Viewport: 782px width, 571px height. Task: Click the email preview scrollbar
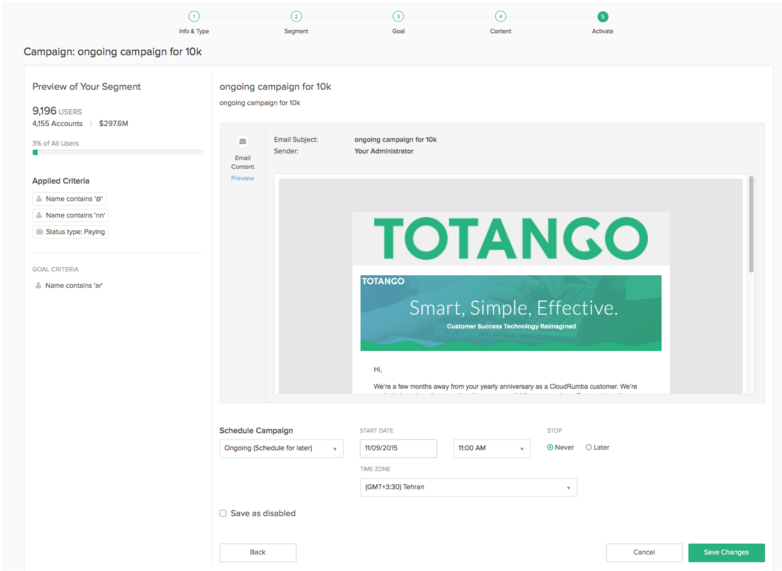[x=751, y=224]
